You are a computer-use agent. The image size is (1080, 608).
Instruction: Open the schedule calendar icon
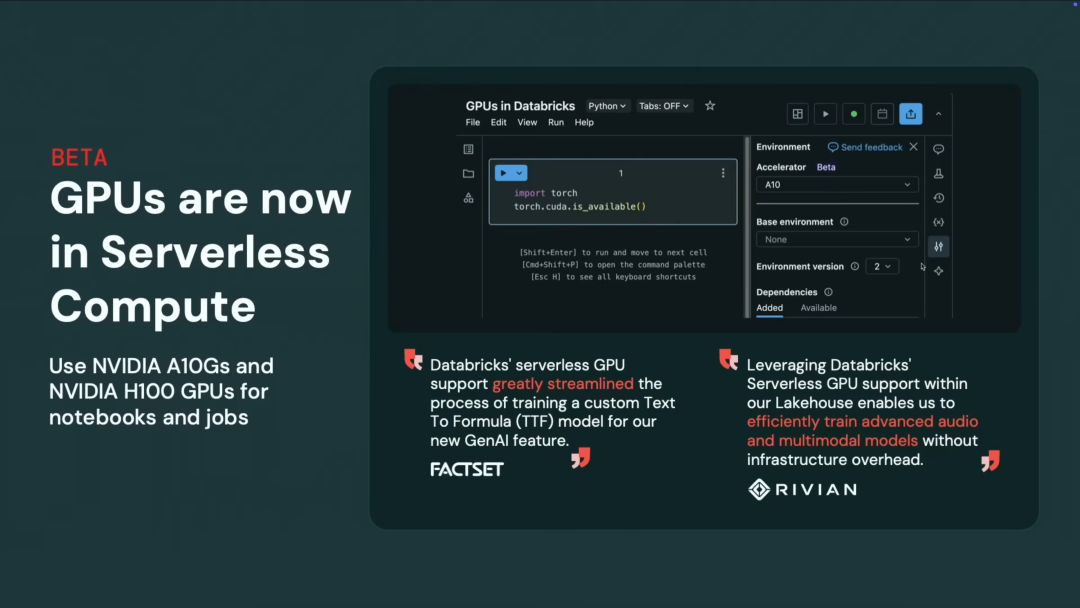click(x=882, y=114)
